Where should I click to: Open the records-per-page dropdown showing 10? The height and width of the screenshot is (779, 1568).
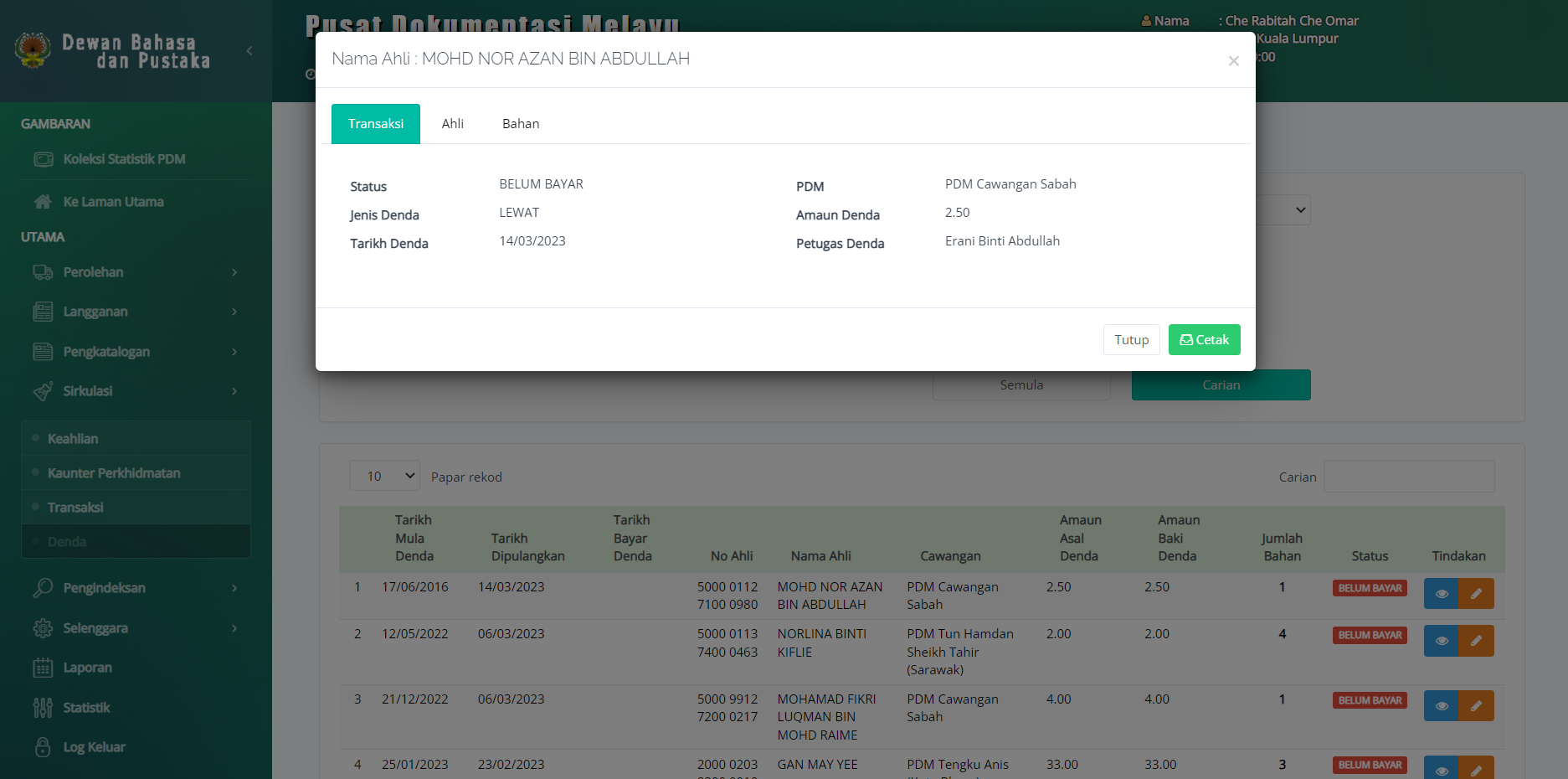384,476
